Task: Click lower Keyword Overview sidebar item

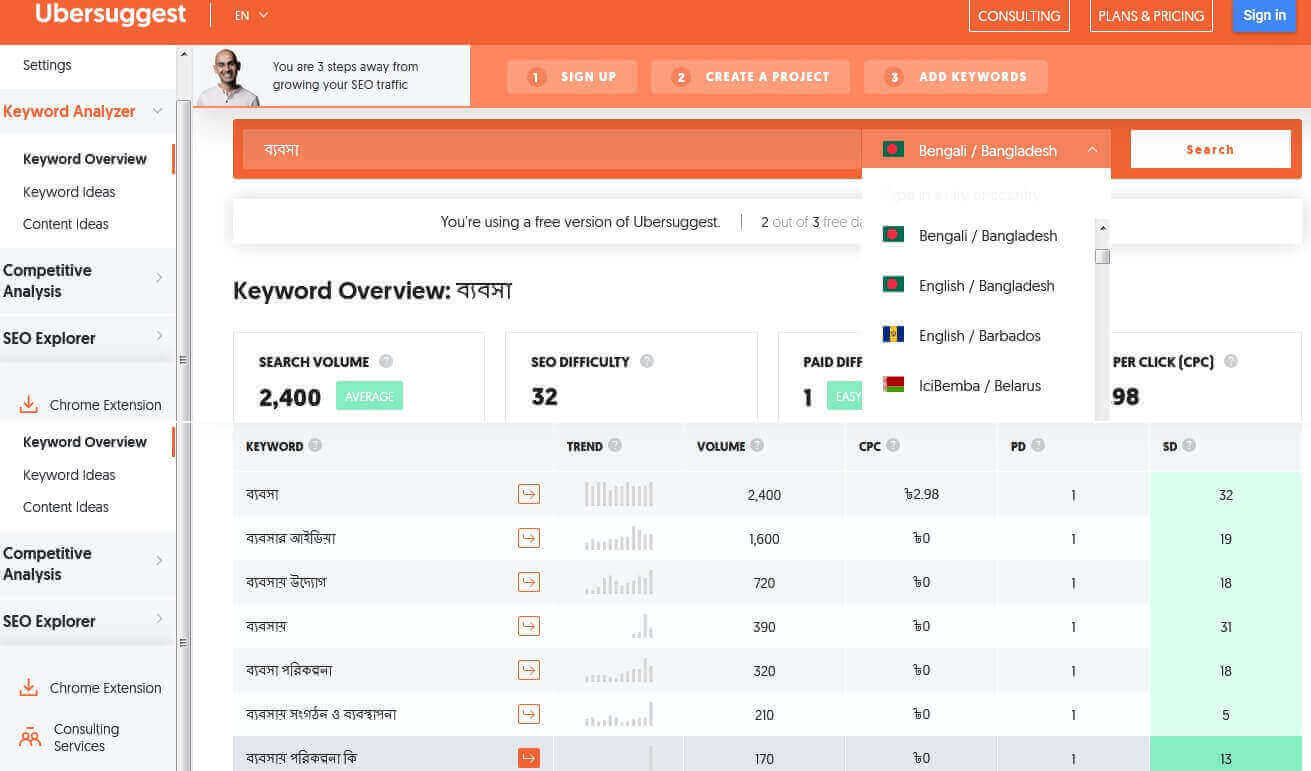Action: click(85, 442)
